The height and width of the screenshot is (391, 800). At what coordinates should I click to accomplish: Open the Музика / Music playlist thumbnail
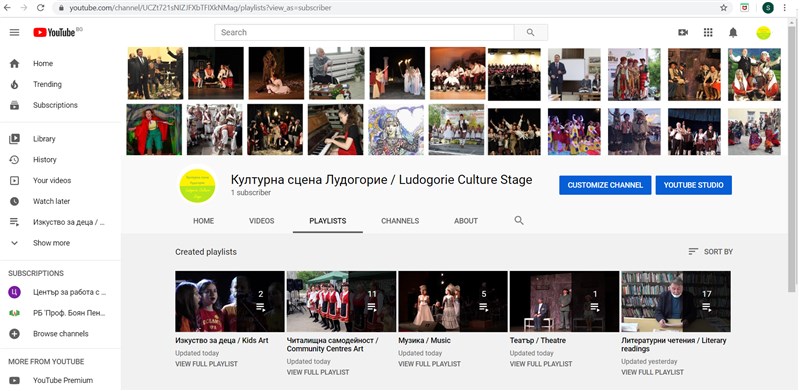tap(453, 301)
